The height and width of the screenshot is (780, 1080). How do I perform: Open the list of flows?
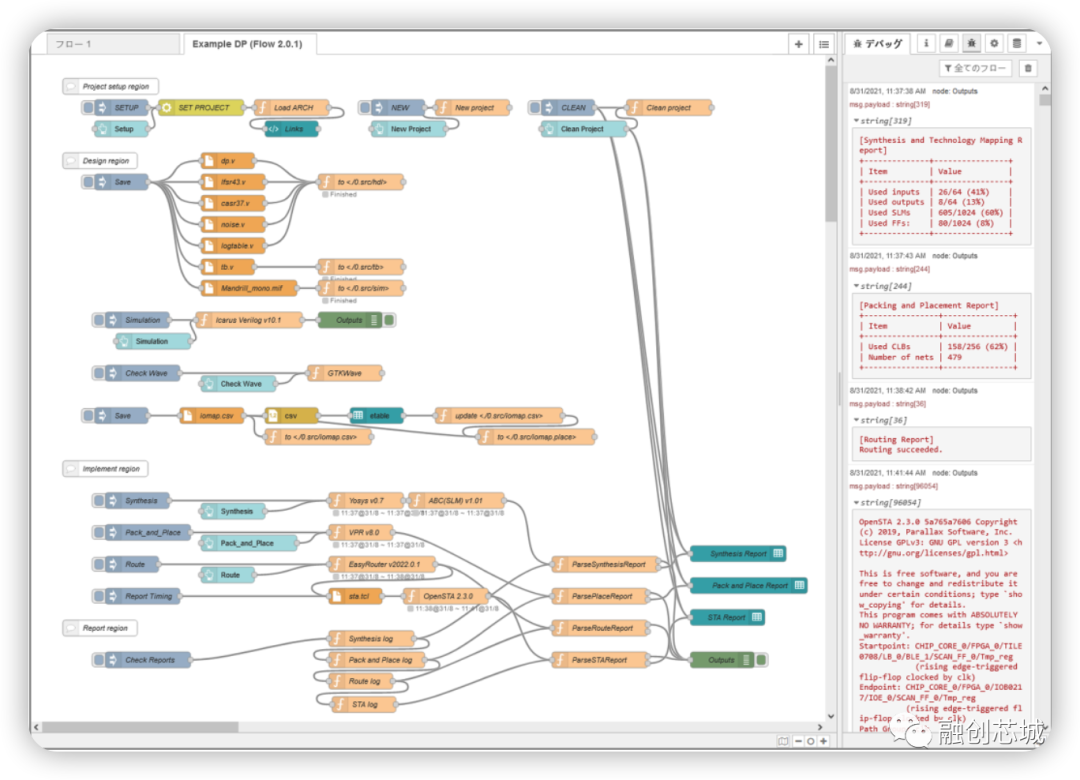point(824,44)
